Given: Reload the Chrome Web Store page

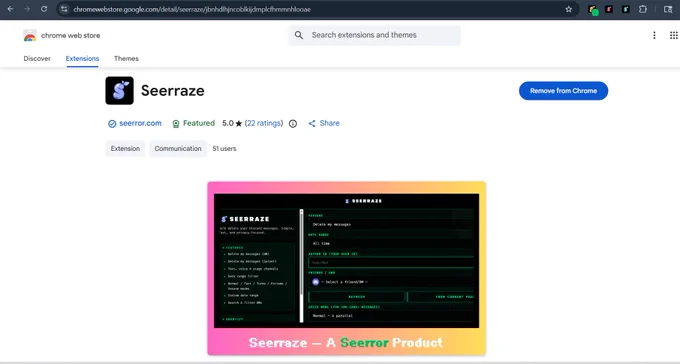Looking at the screenshot, I should pos(44,9).
